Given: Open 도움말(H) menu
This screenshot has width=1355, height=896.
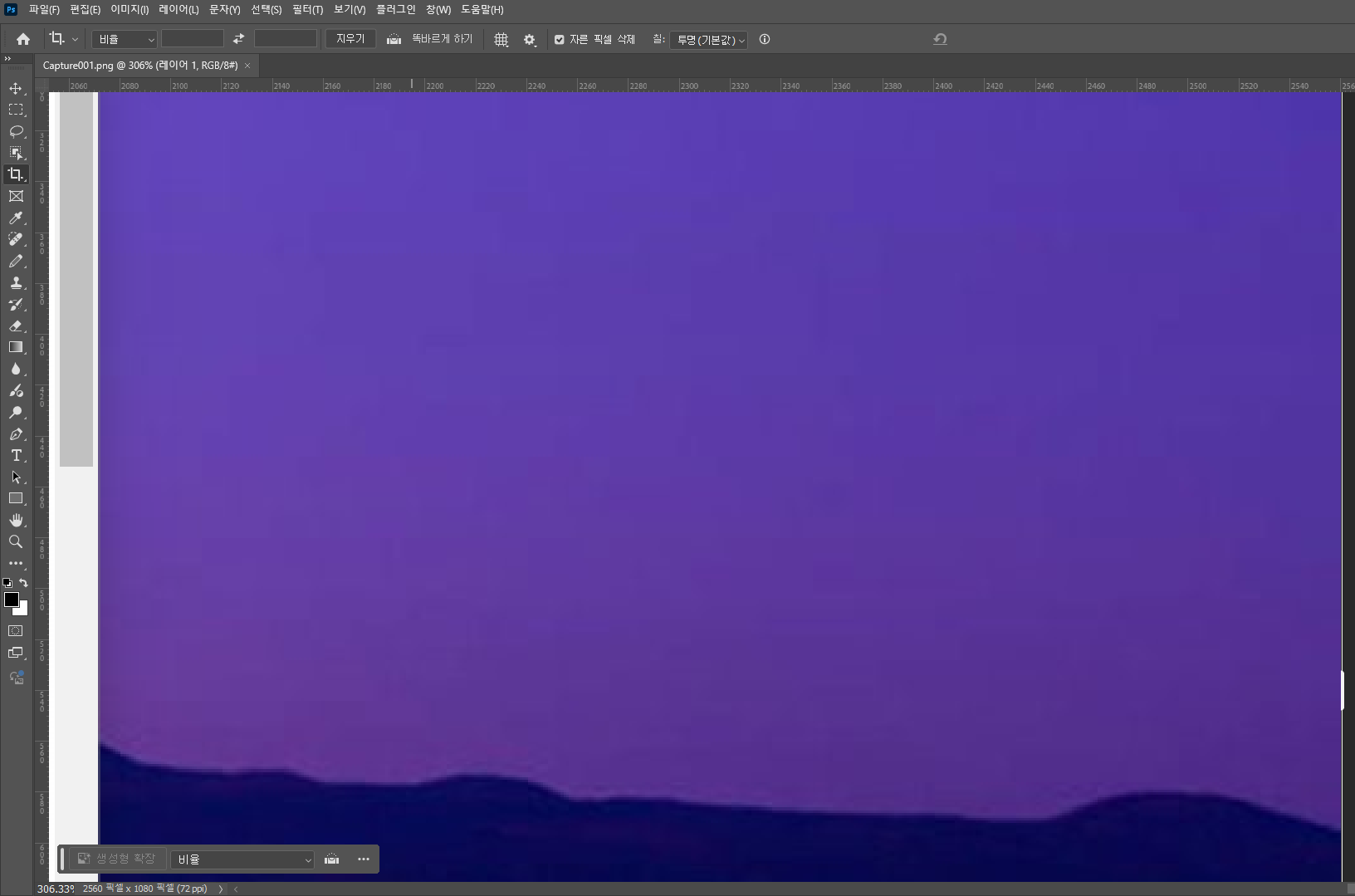Looking at the screenshot, I should click(x=482, y=10).
